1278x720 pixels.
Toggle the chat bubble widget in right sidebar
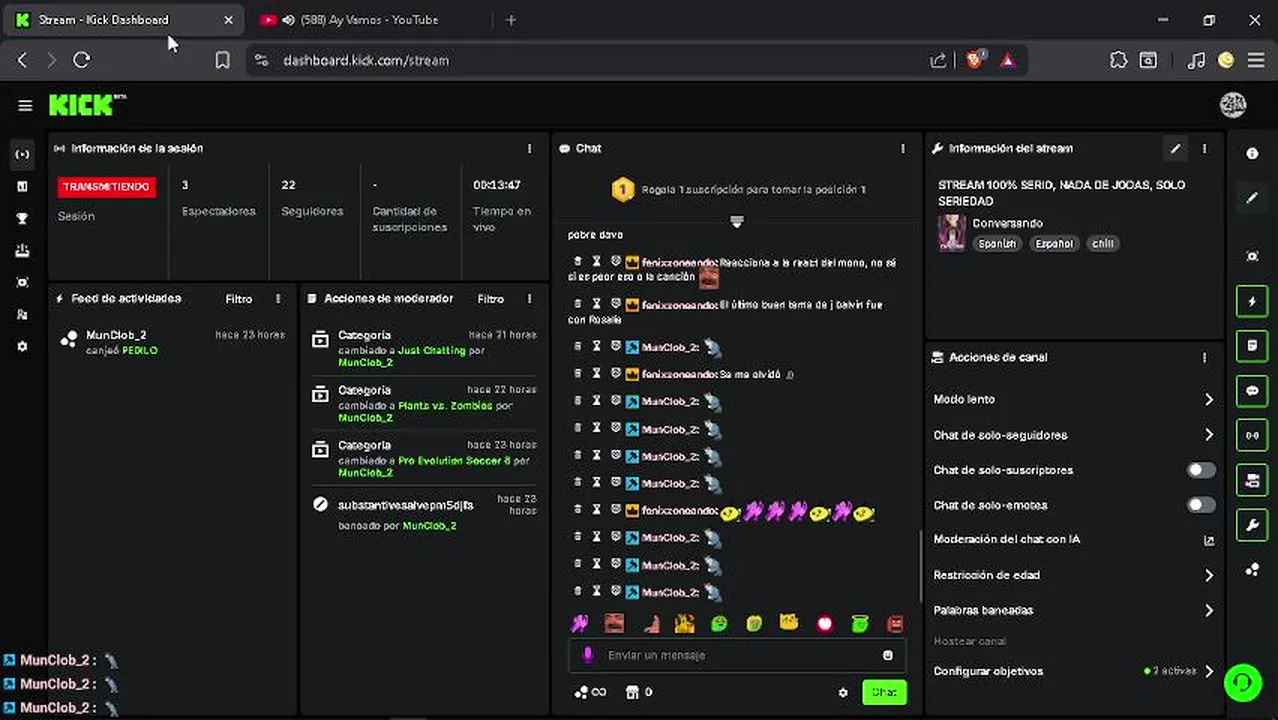1252,391
